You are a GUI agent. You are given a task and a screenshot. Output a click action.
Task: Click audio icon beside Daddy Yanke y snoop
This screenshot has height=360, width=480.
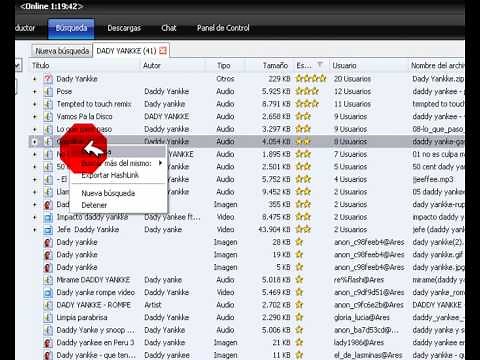(x=48, y=330)
